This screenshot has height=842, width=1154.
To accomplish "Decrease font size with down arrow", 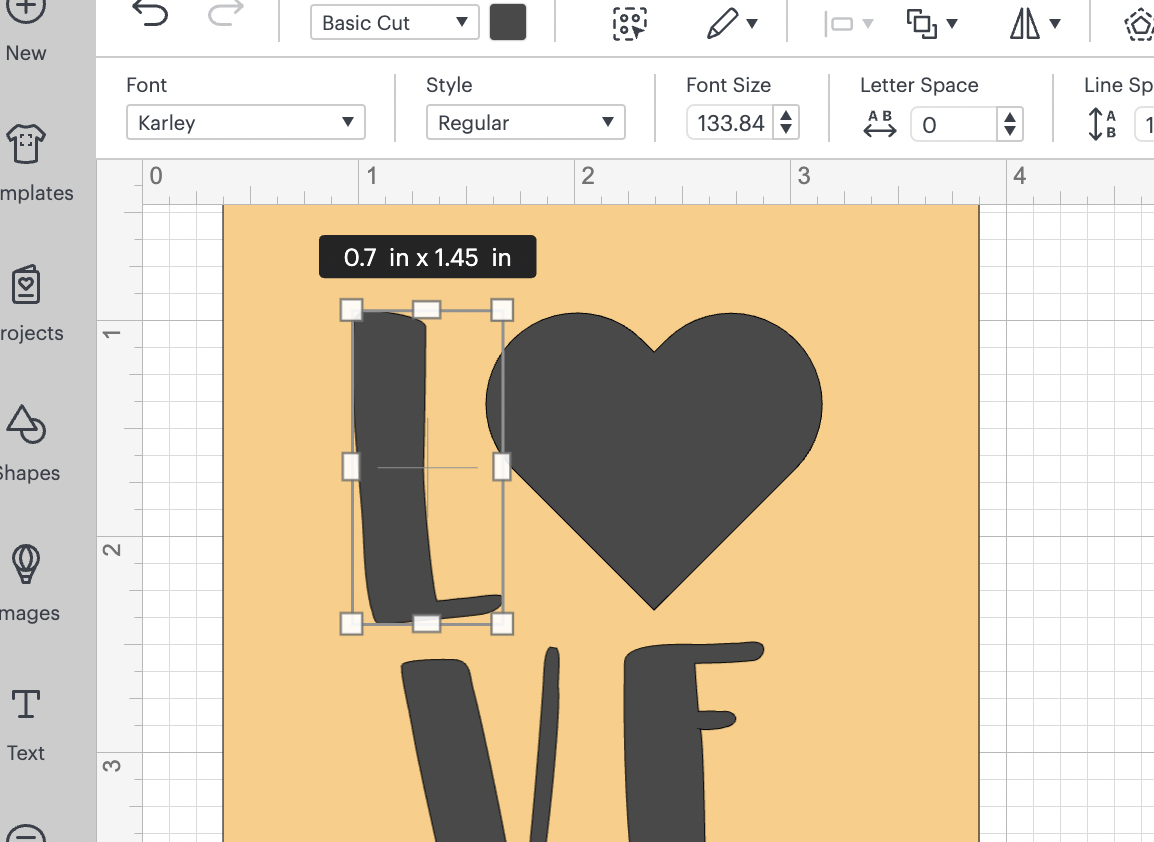I will point(786,130).
